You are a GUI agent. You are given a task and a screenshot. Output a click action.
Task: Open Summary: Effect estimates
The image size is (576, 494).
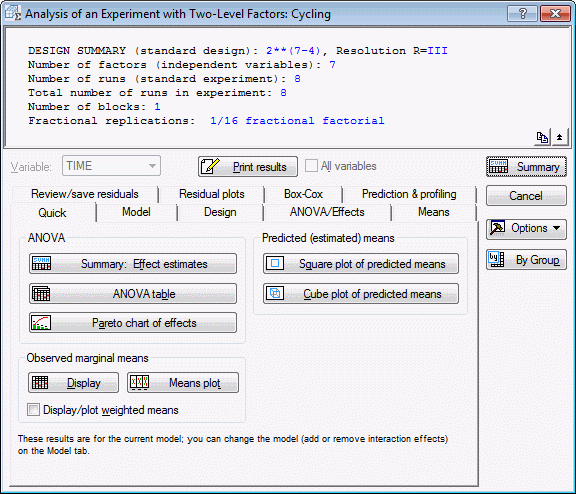click(x=133, y=264)
